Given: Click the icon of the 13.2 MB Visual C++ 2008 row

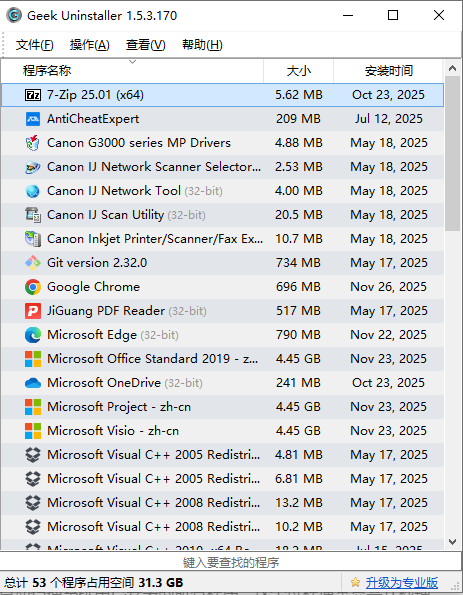Looking at the screenshot, I should click(x=33, y=503).
